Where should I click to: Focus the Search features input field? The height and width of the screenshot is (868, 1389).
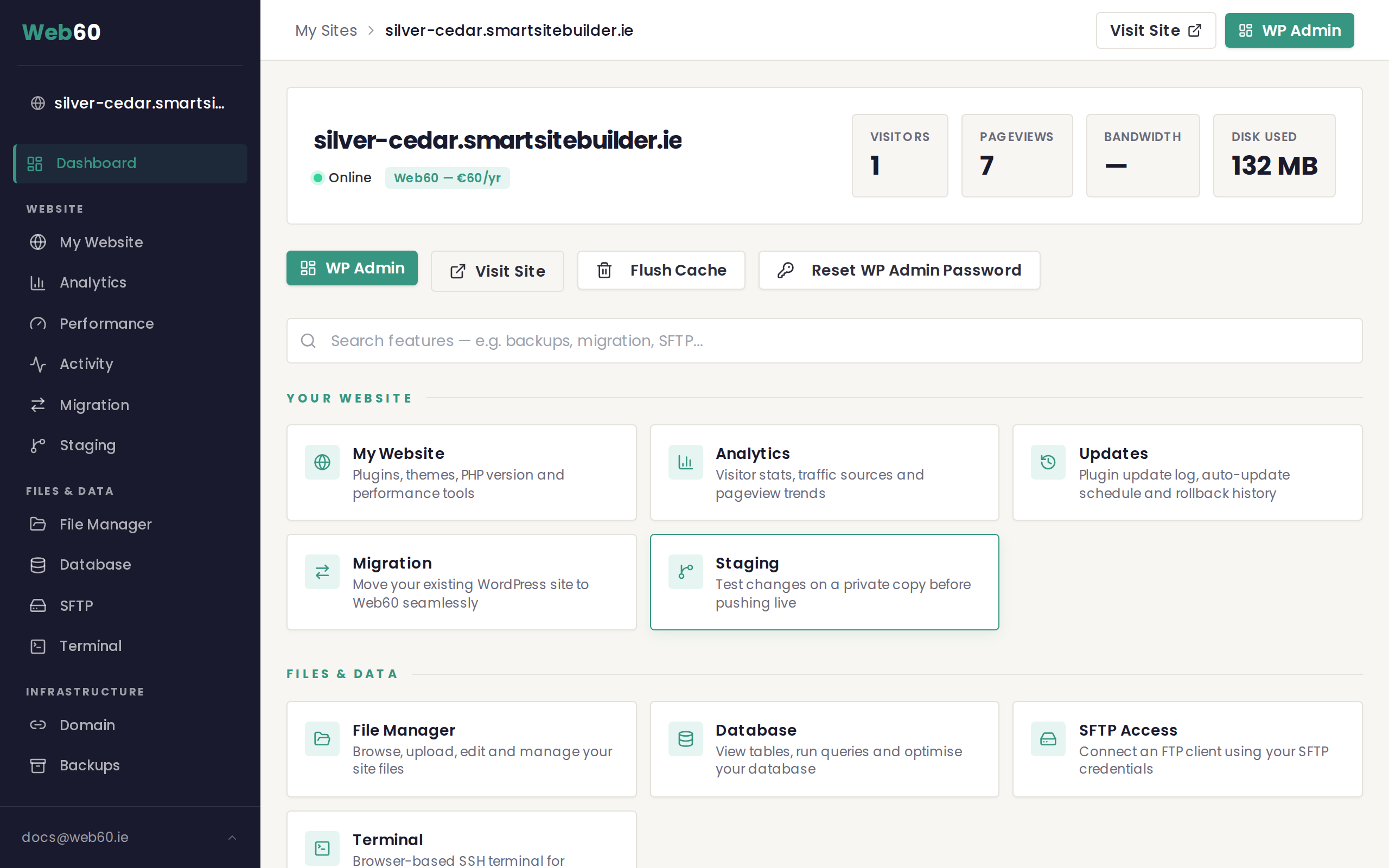coord(824,341)
